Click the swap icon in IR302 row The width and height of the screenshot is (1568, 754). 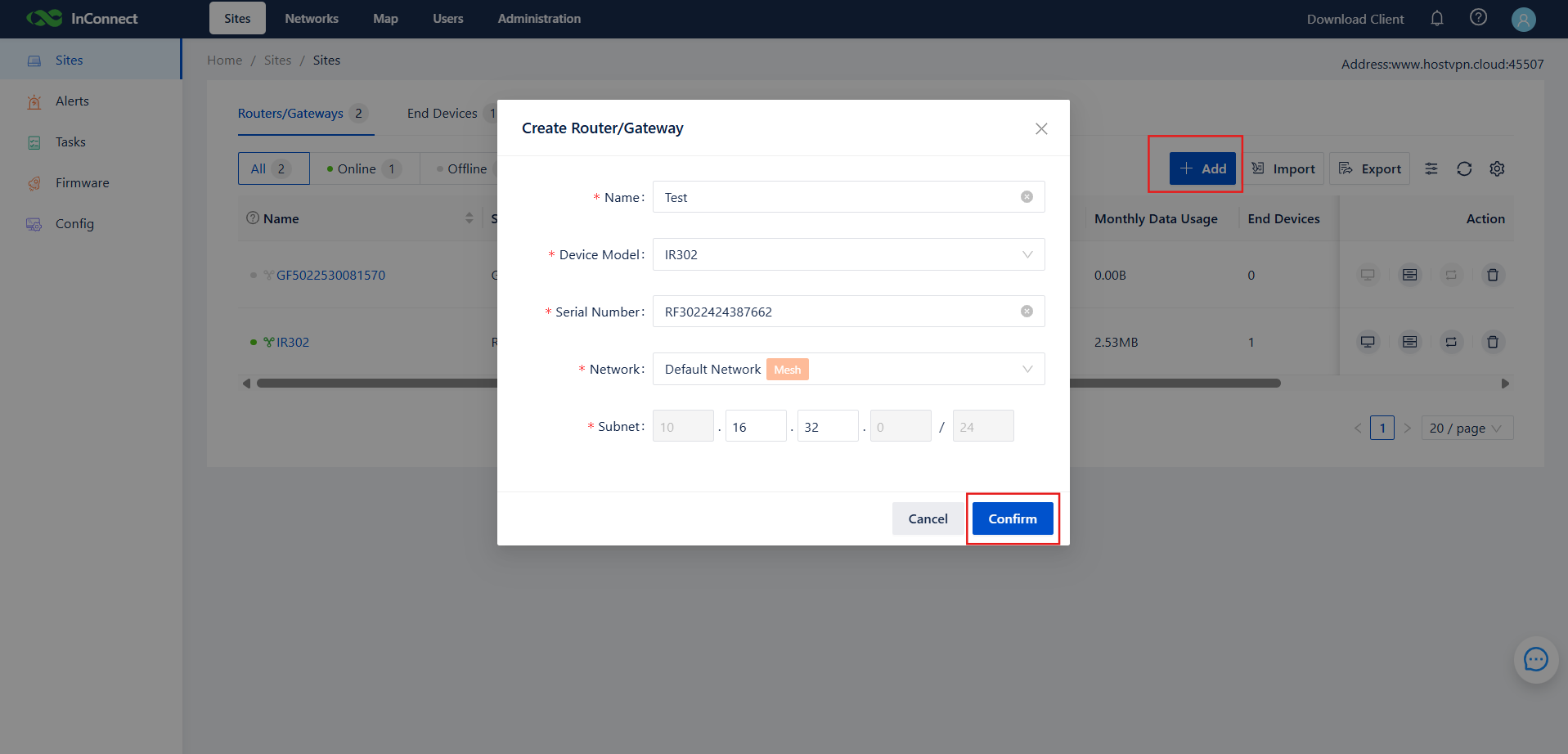coord(1451,342)
